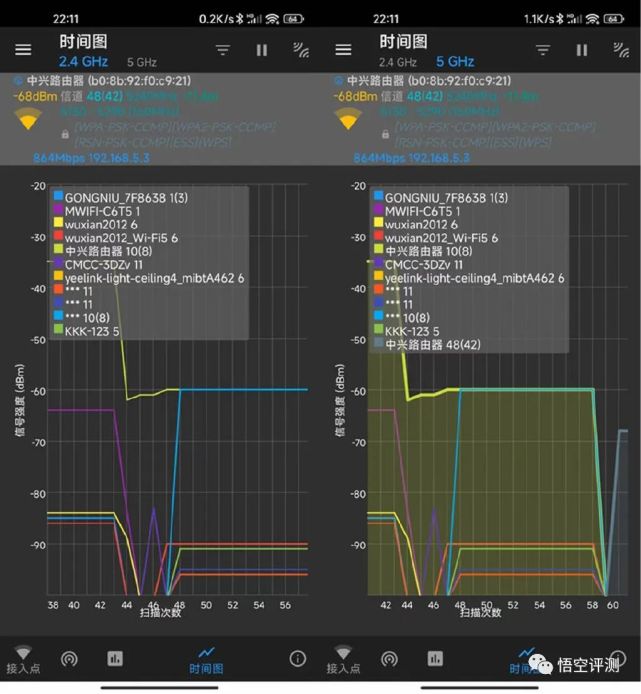Open the hamburger menu in the left screen
The height and width of the screenshot is (694, 641).
pos(23,50)
